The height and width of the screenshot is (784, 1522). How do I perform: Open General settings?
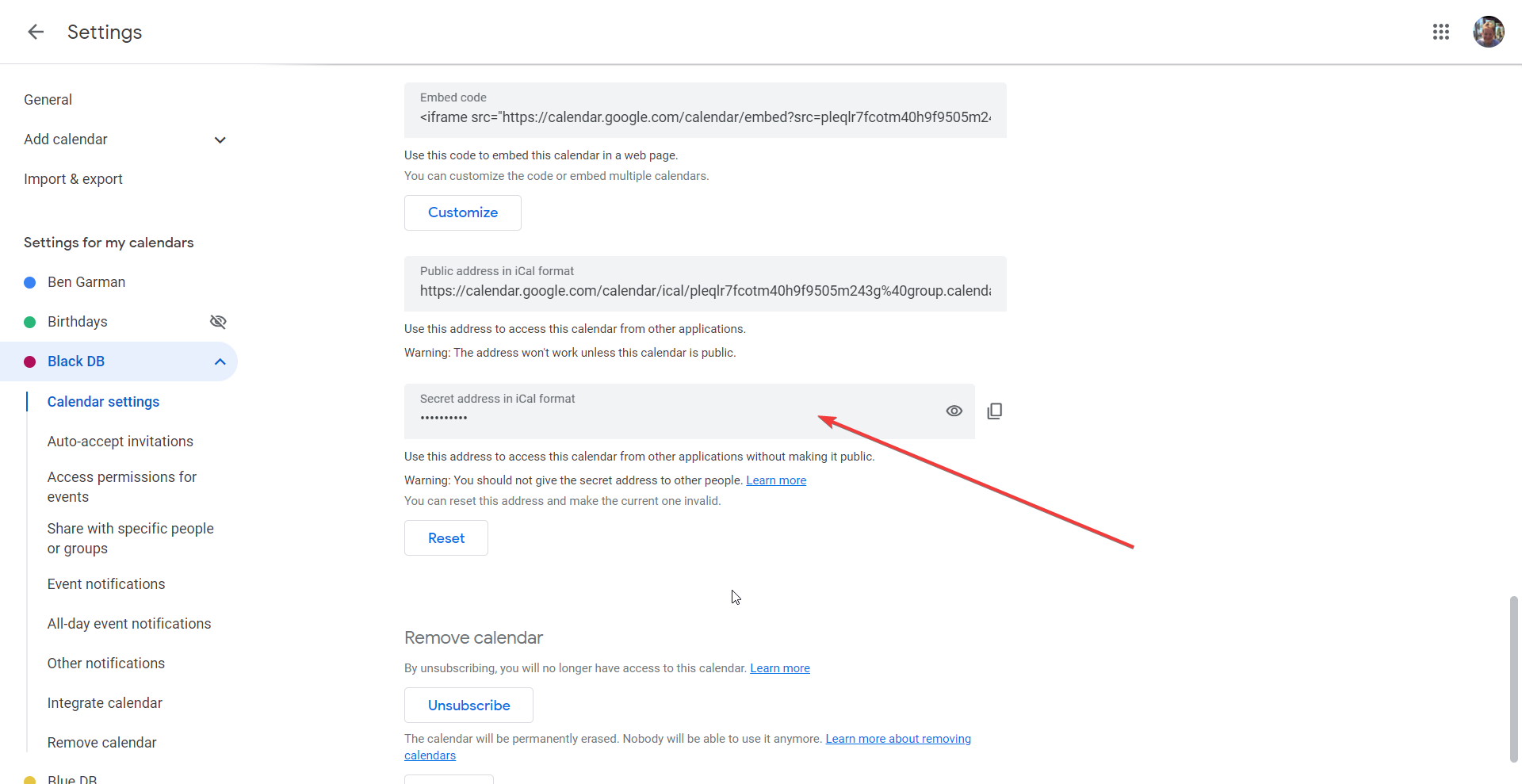[48, 100]
